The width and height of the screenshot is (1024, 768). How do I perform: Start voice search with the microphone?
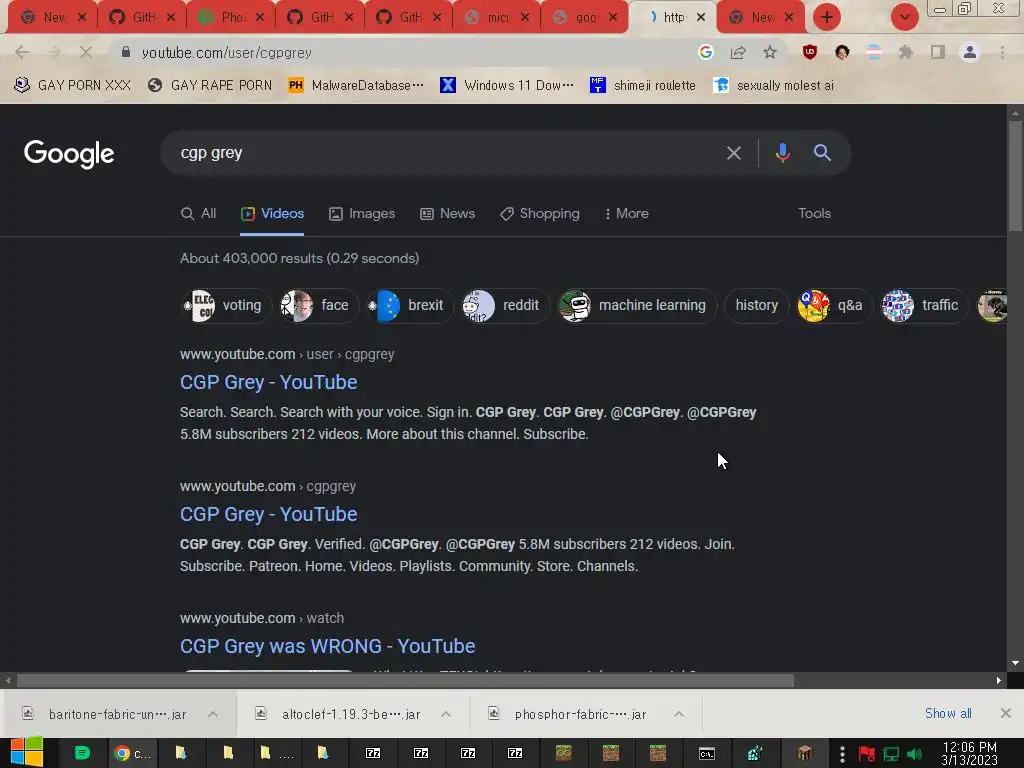pyautogui.click(x=782, y=153)
